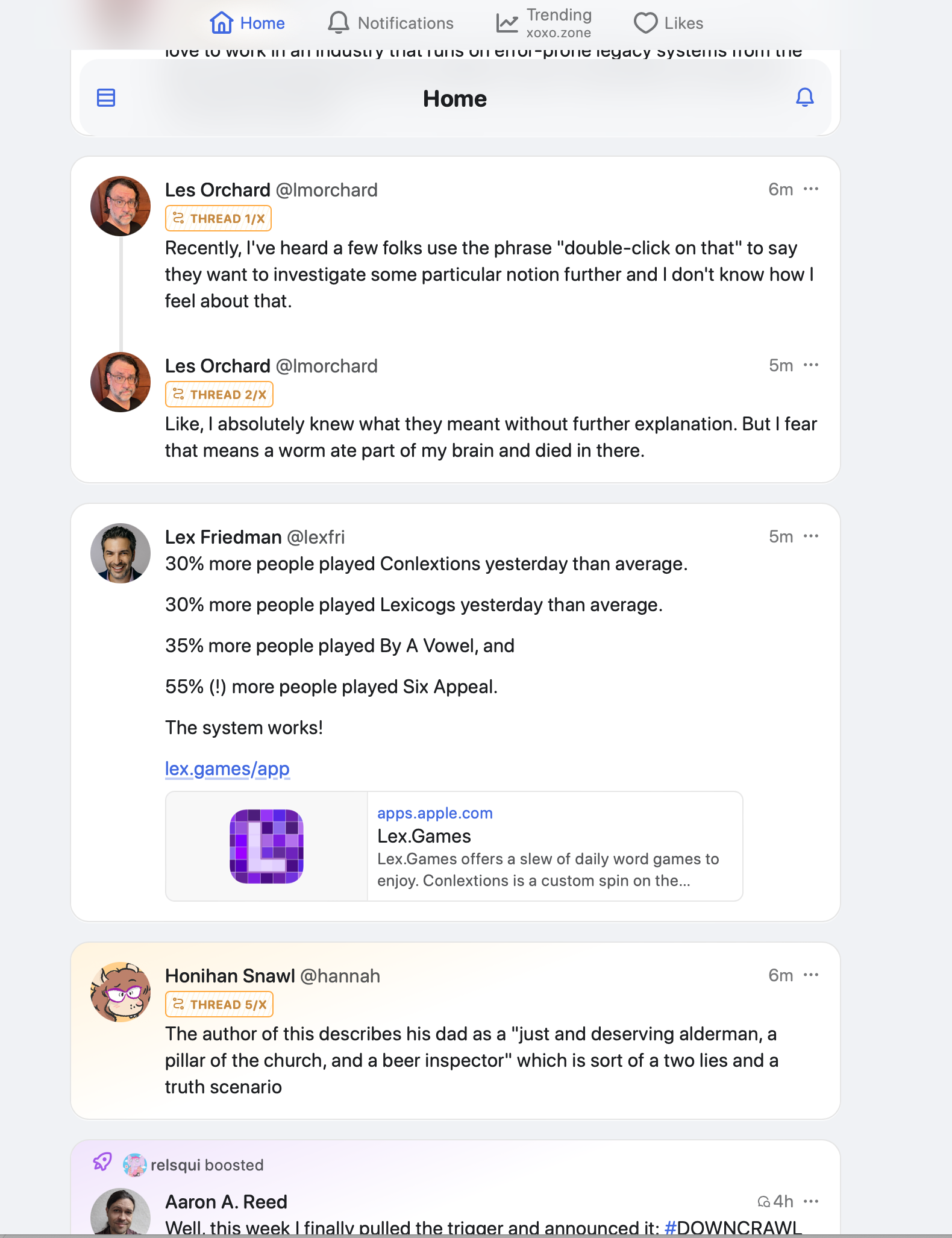Open Honihan Snawl's avatar profile
This screenshot has width=952, height=1238.
click(121, 991)
